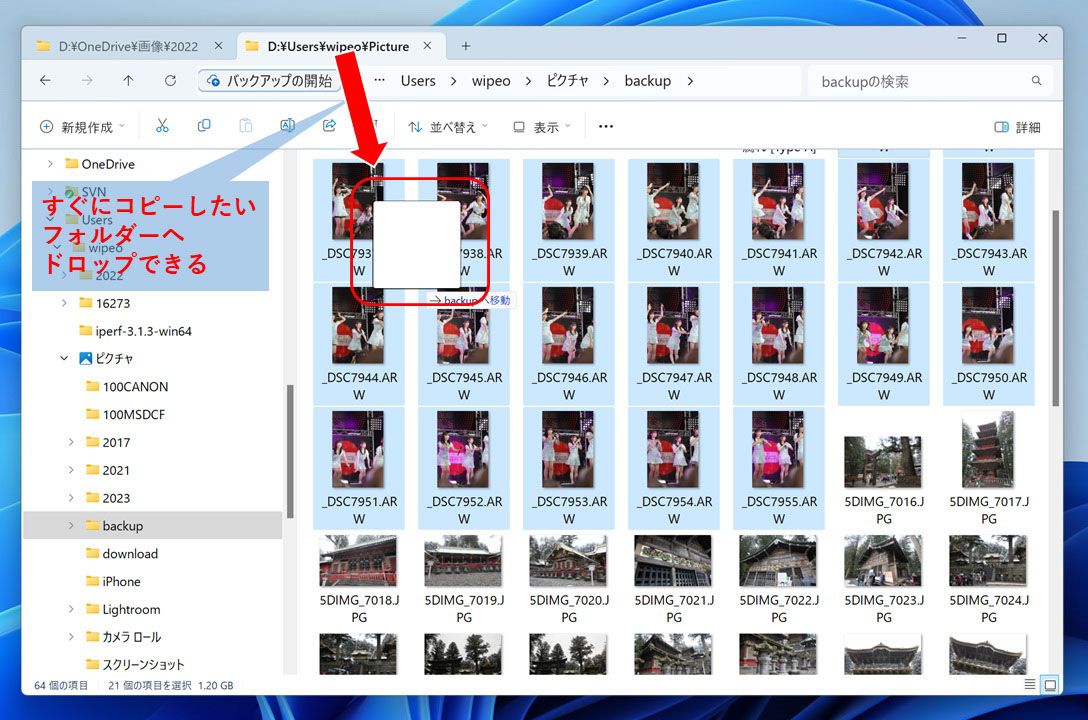The height and width of the screenshot is (720, 1088).
Task: Add a new Explorer tab
Action: coord(466,46)
